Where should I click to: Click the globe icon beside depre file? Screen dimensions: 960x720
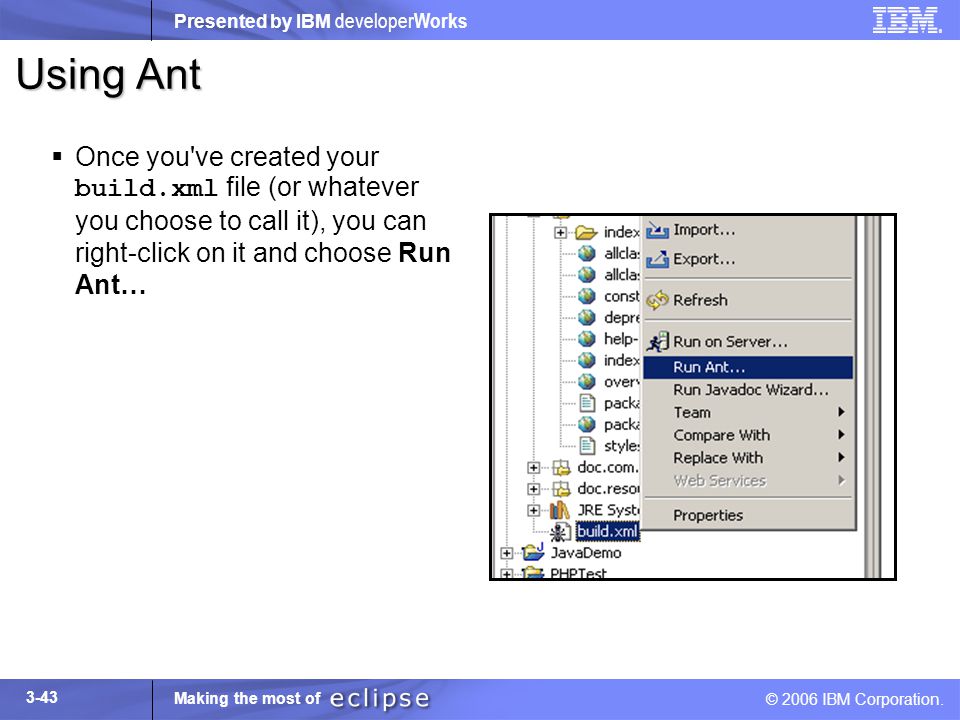click(587, 317)
